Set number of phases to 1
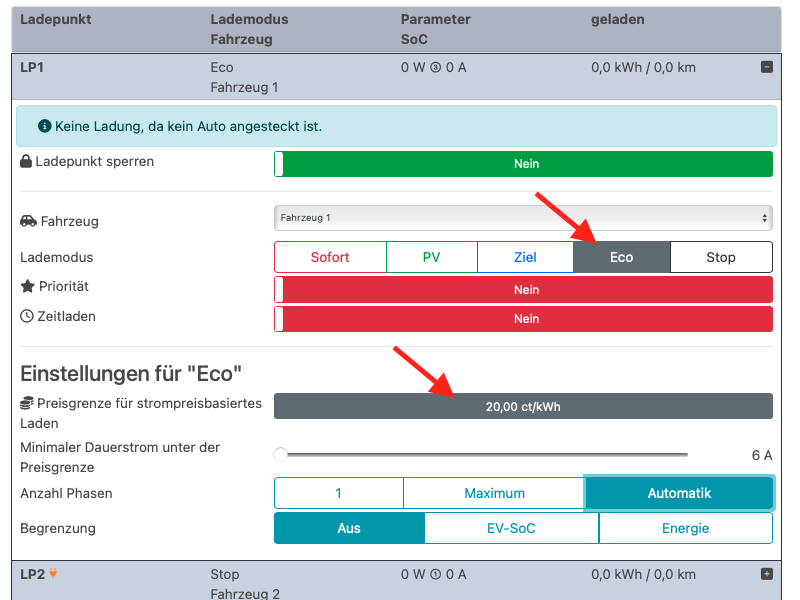Screen dimensions: 800x600 click(x=338, y=493)
